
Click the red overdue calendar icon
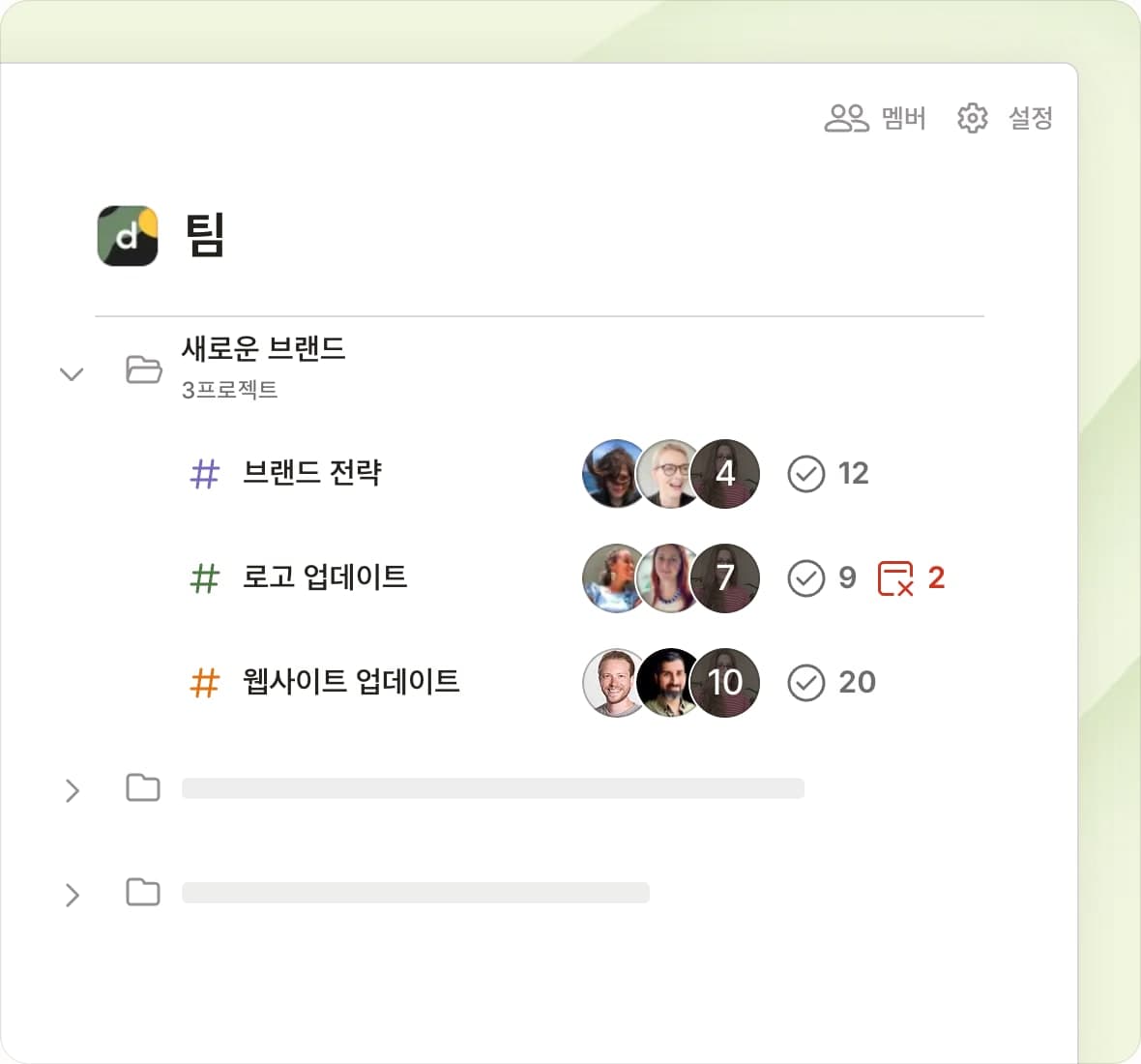(895, 578)
